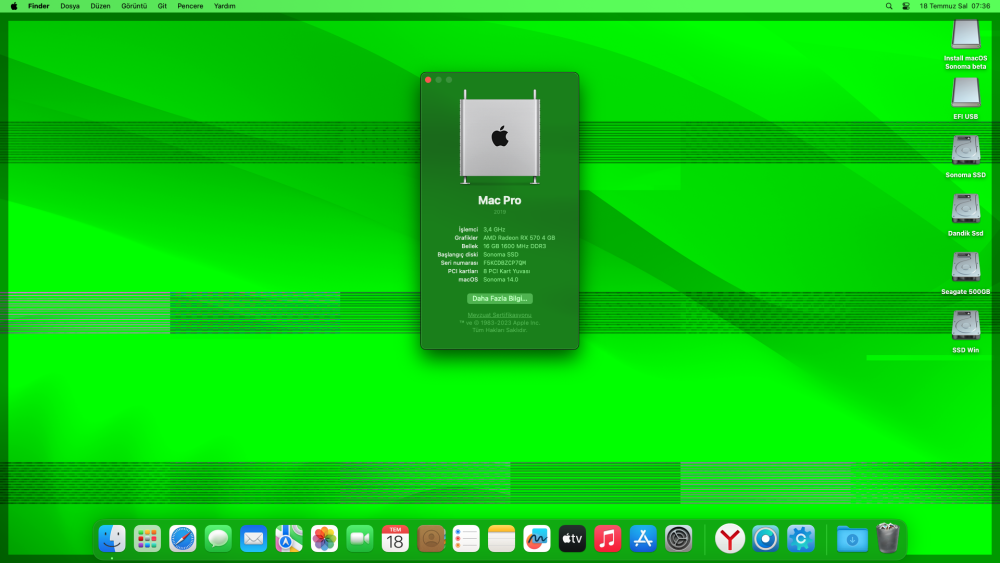
Task: Open Mevzuat Sertifikasyonu link
Action: (499, 315)
